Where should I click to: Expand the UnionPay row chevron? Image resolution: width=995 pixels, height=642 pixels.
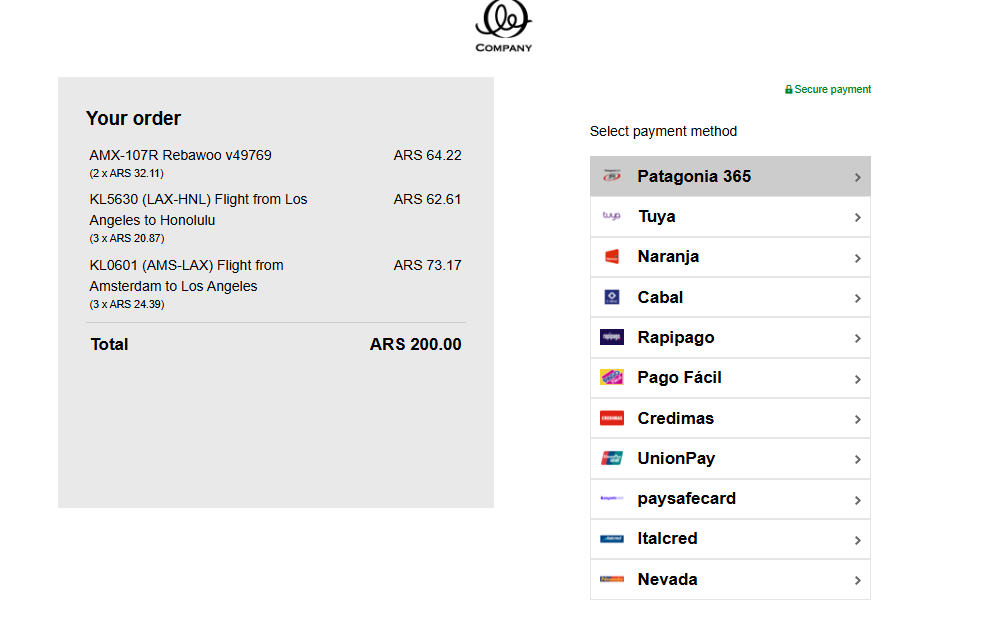[x=857, y=459]
